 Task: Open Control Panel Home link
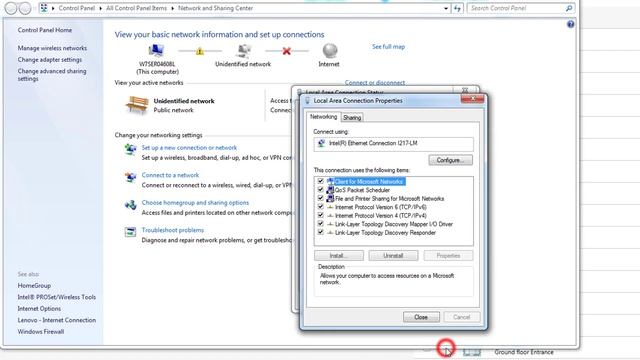coord(44,30)
